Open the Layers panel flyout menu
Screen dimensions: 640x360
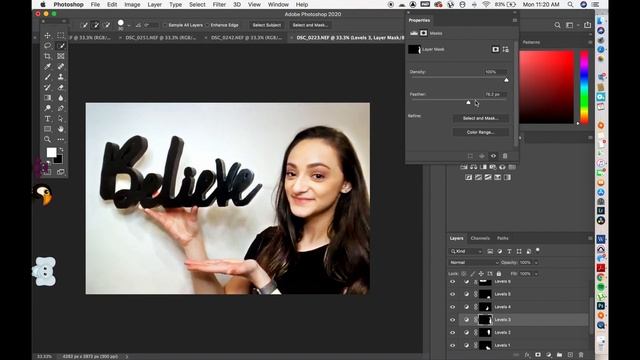click(x=590, y=238)
